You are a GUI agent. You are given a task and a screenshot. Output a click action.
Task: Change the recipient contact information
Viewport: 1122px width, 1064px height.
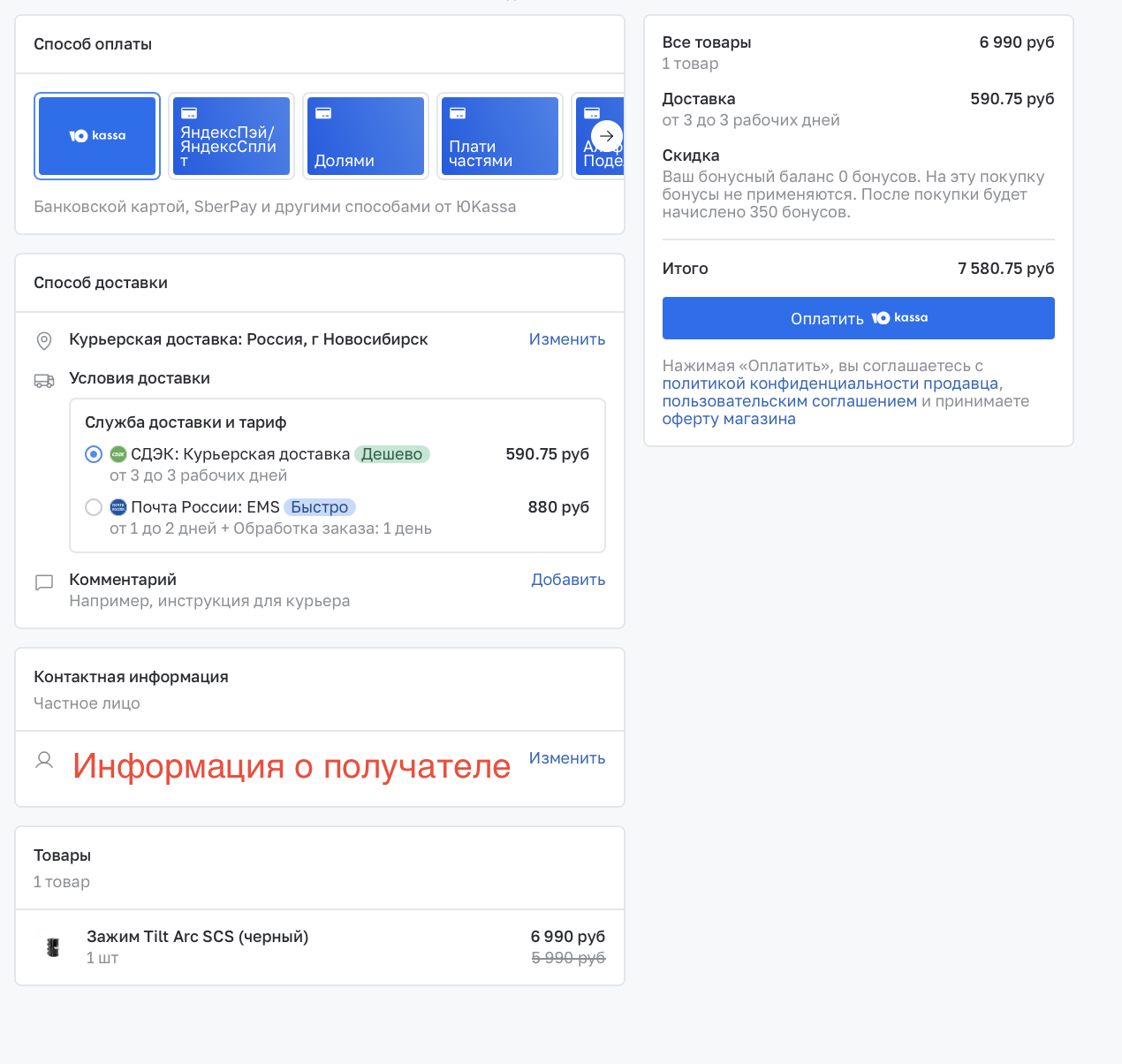[x=567, y=758]
